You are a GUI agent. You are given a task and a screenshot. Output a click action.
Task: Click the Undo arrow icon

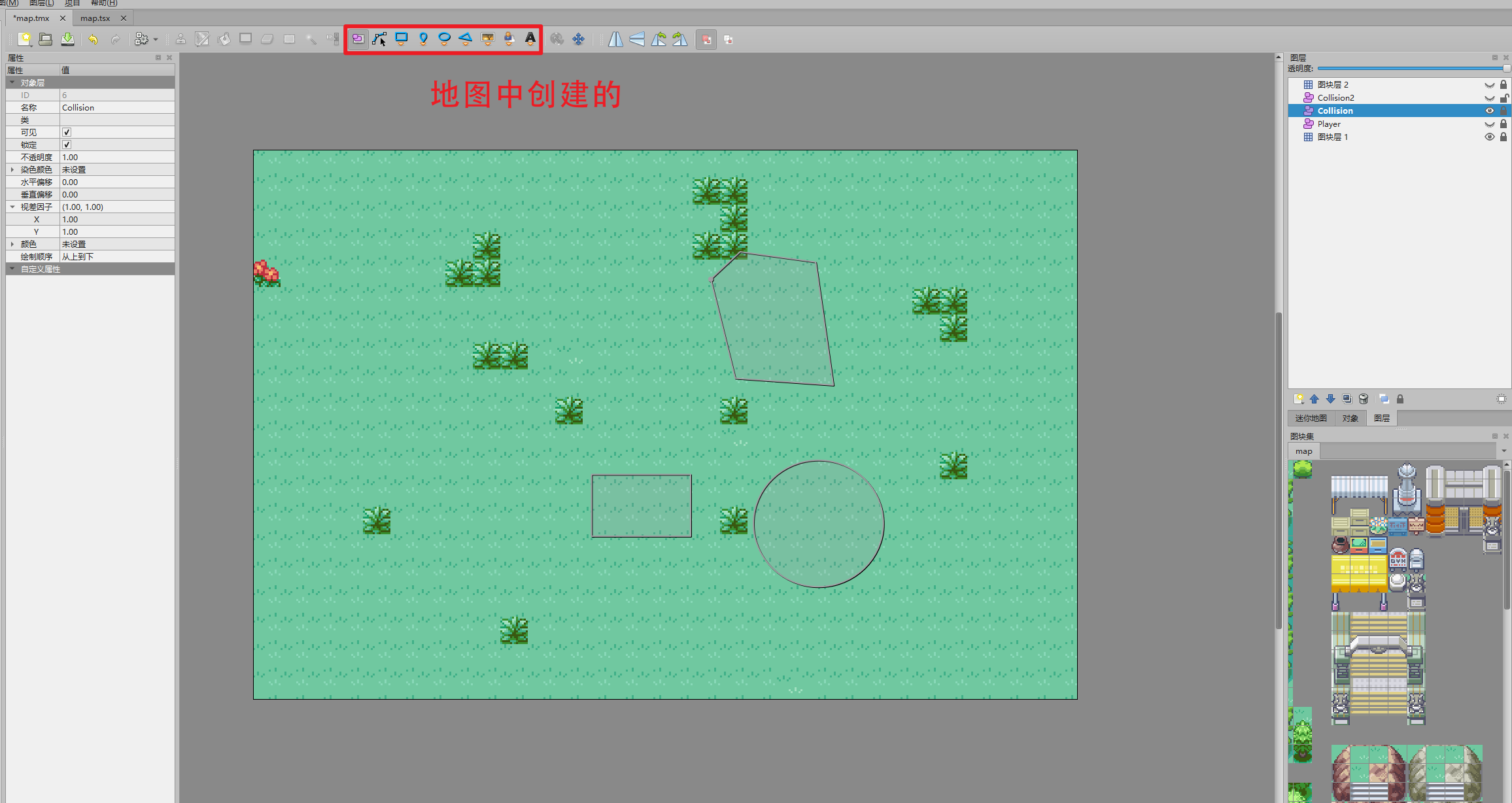click(x=94, y=40)
